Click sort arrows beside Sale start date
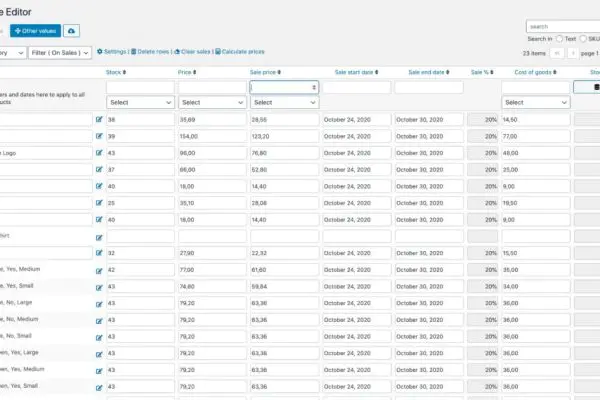The width and height of the screenshot is (600, 400). [377, 72]
